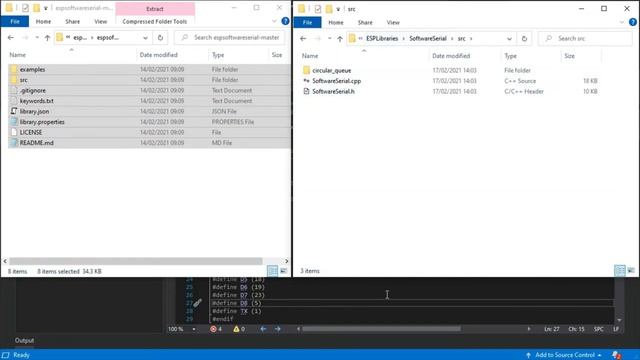Expand the ribbon in src Explorer window

pyautogui.click(x=622, y=22)
